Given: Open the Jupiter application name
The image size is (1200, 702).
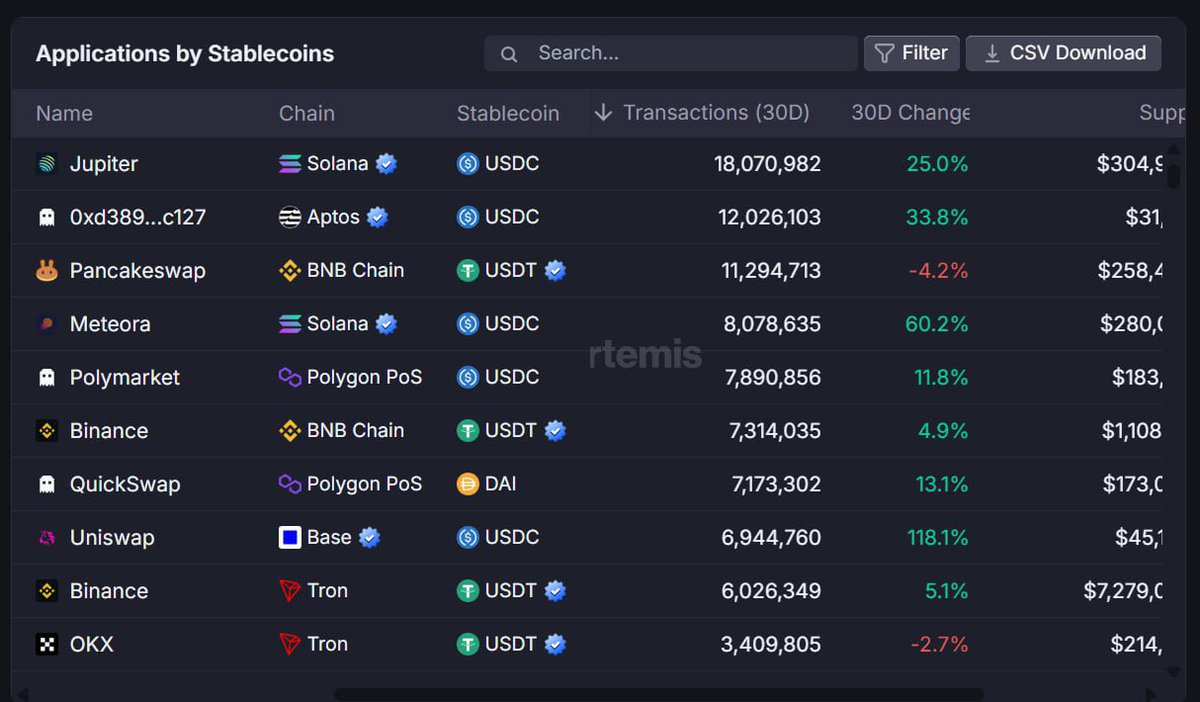Looking at the screenshot, I should (x=104, y=164).
